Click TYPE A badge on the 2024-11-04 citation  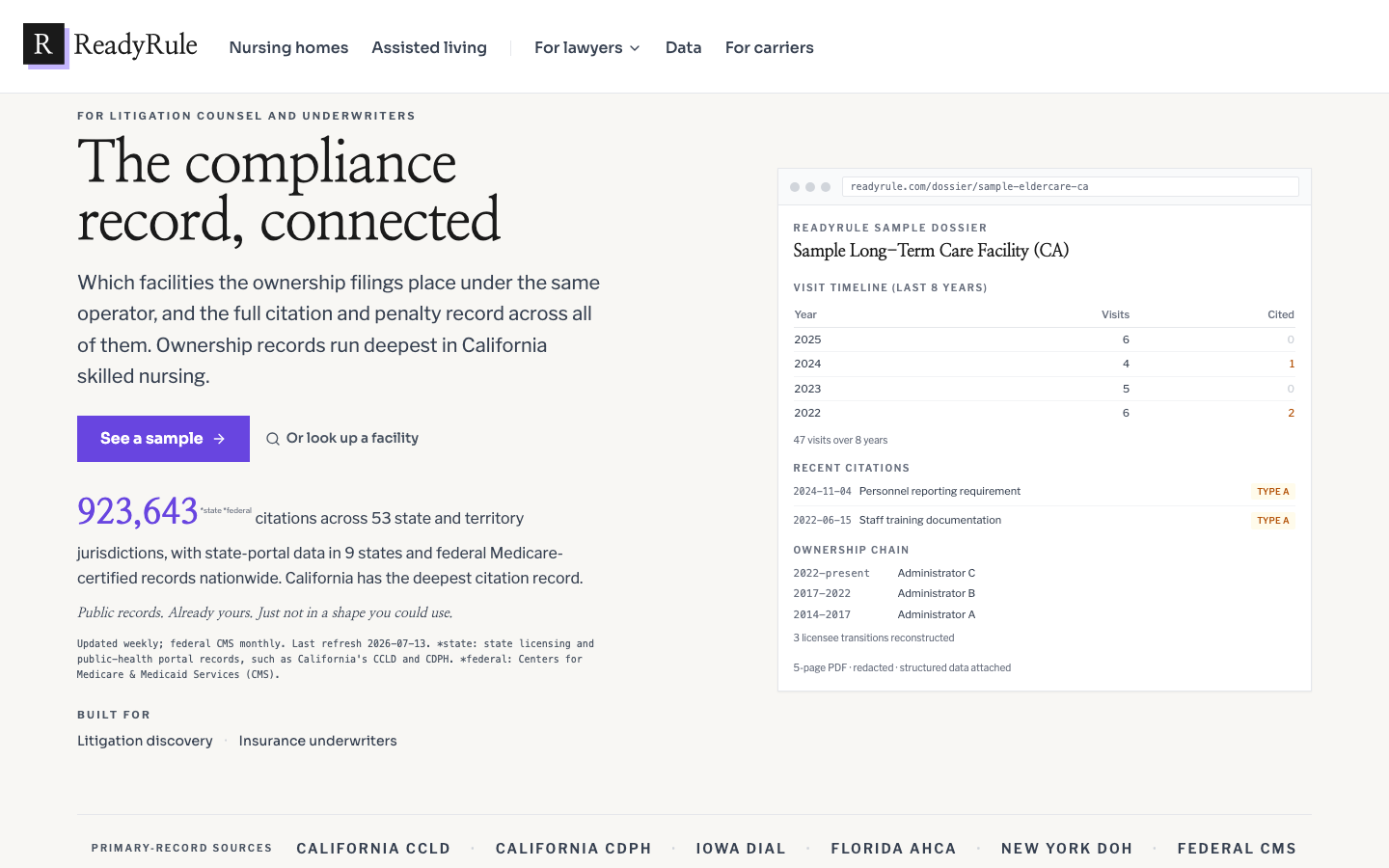tap(1272, 492)
